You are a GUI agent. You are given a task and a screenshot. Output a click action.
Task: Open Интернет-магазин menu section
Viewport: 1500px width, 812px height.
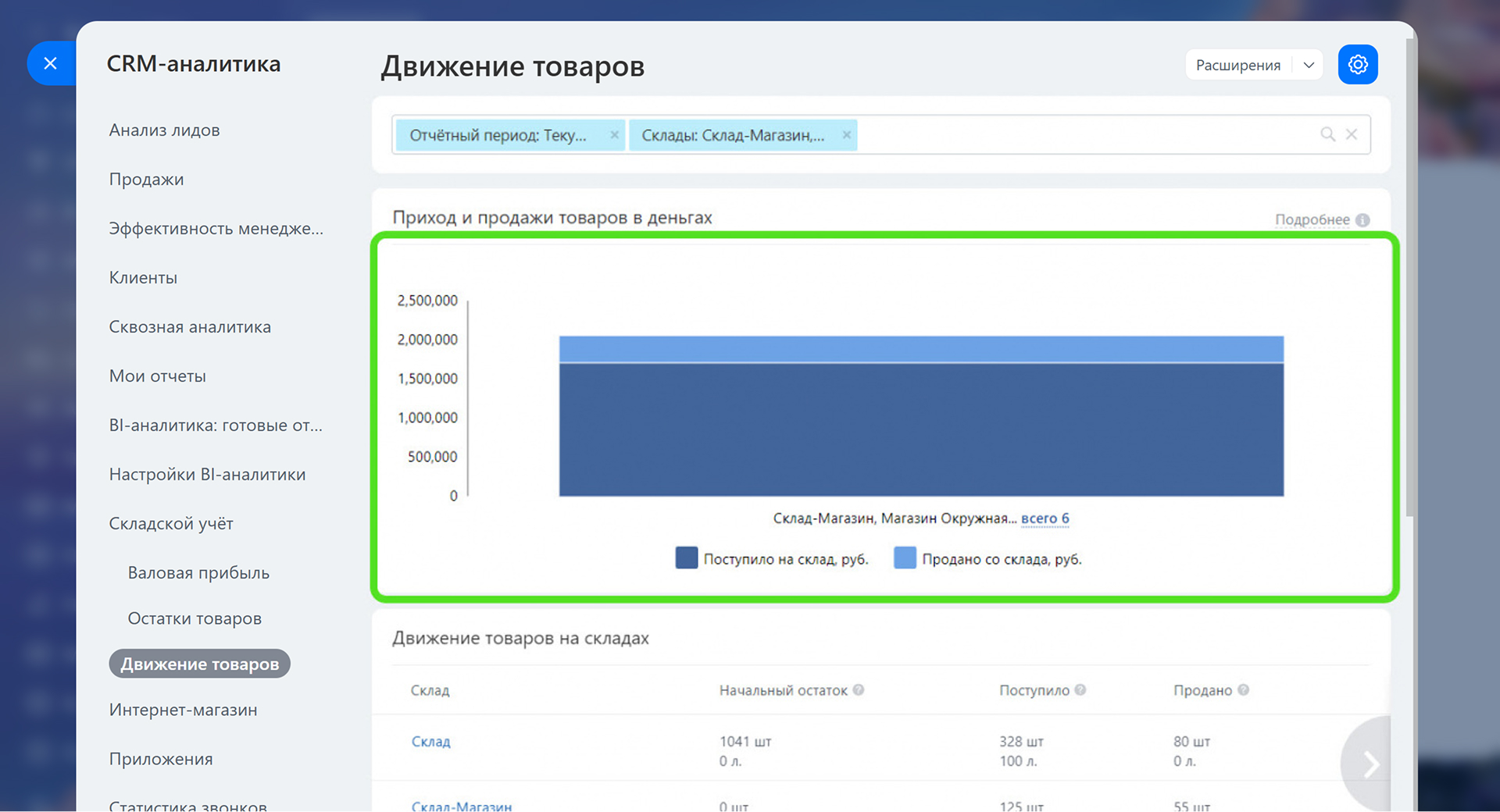(183, 710)
